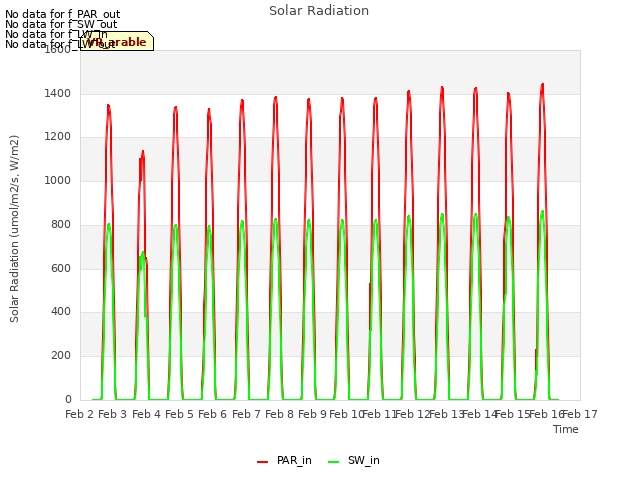The height and width of the screenshot is (480, 640).
Task: Click the 200 y-axis tick label
Action: [x=61, y=356]
